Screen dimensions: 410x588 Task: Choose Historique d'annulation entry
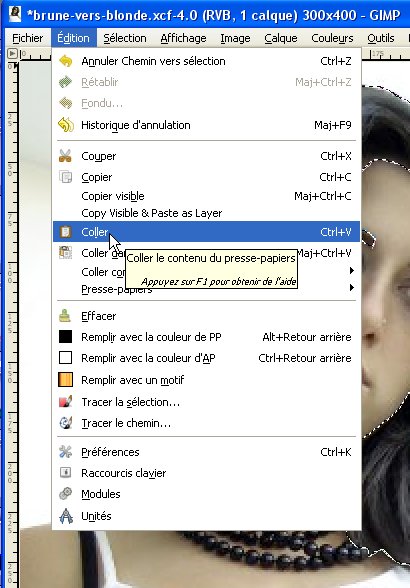pos(207,125)
